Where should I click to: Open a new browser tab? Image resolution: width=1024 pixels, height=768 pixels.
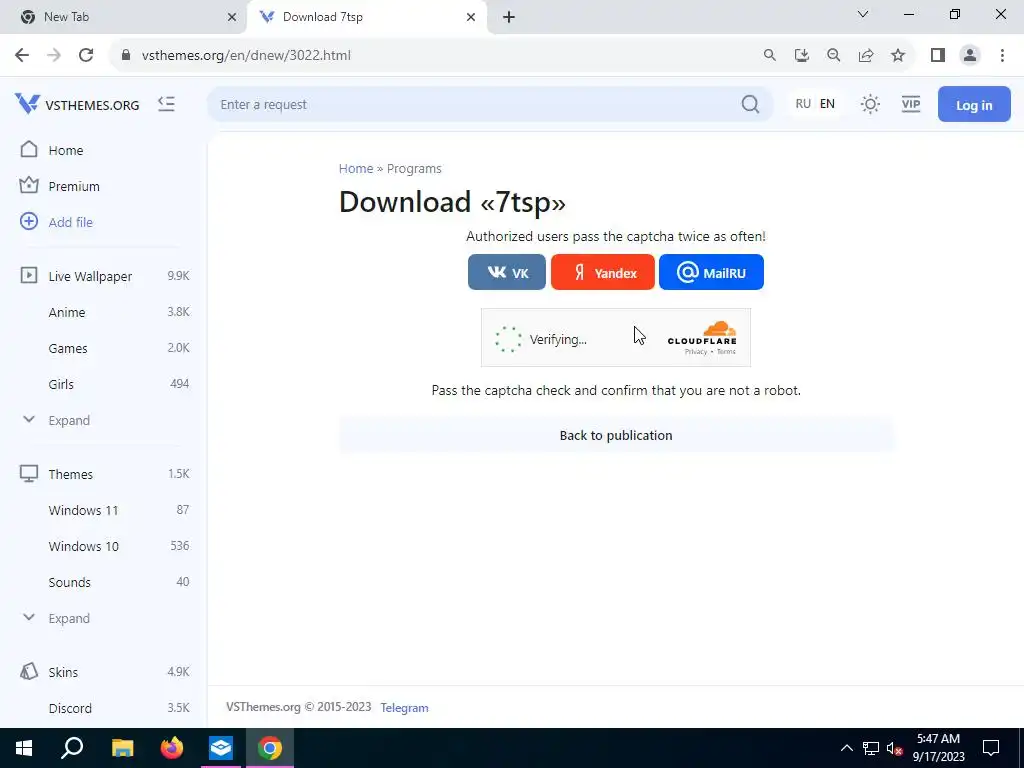coord(509,17)
